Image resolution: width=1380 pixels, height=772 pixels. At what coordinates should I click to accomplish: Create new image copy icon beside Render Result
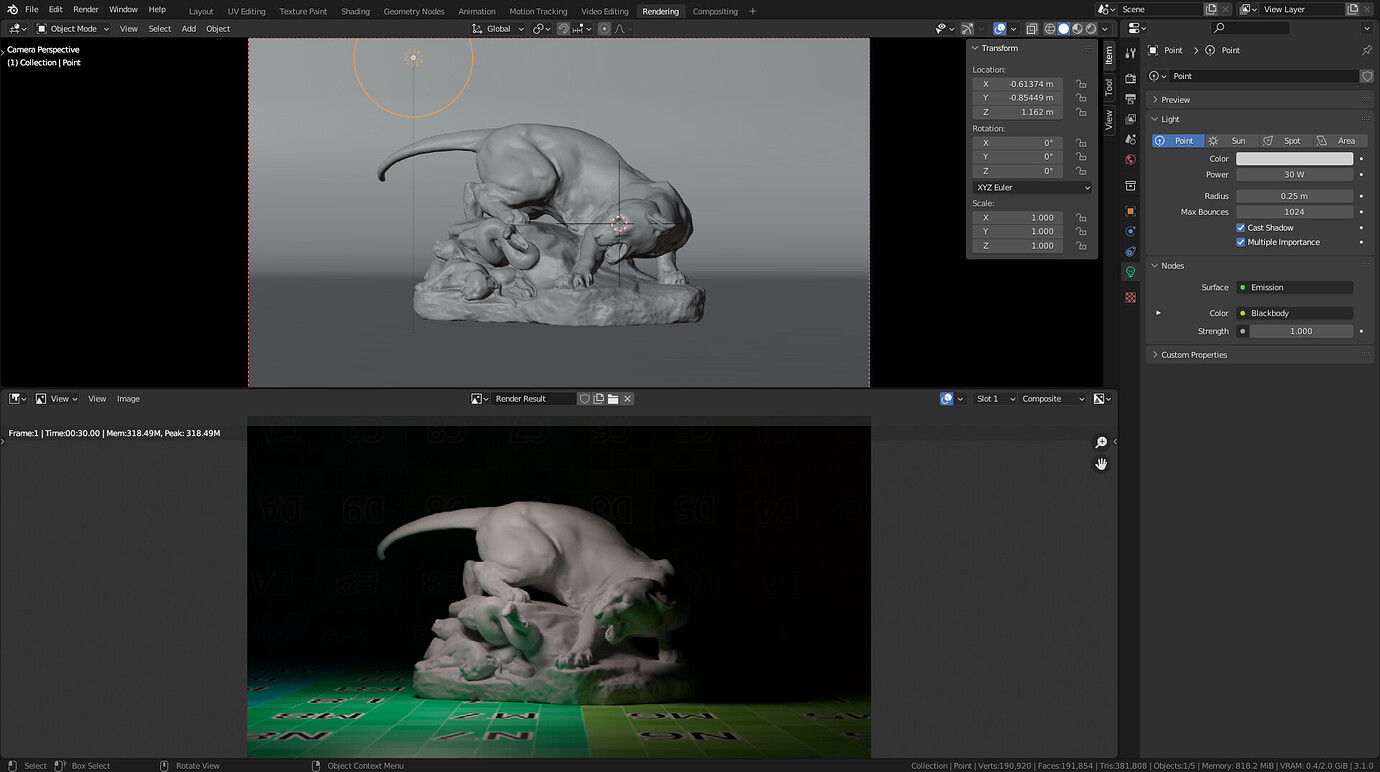[599, 399]
